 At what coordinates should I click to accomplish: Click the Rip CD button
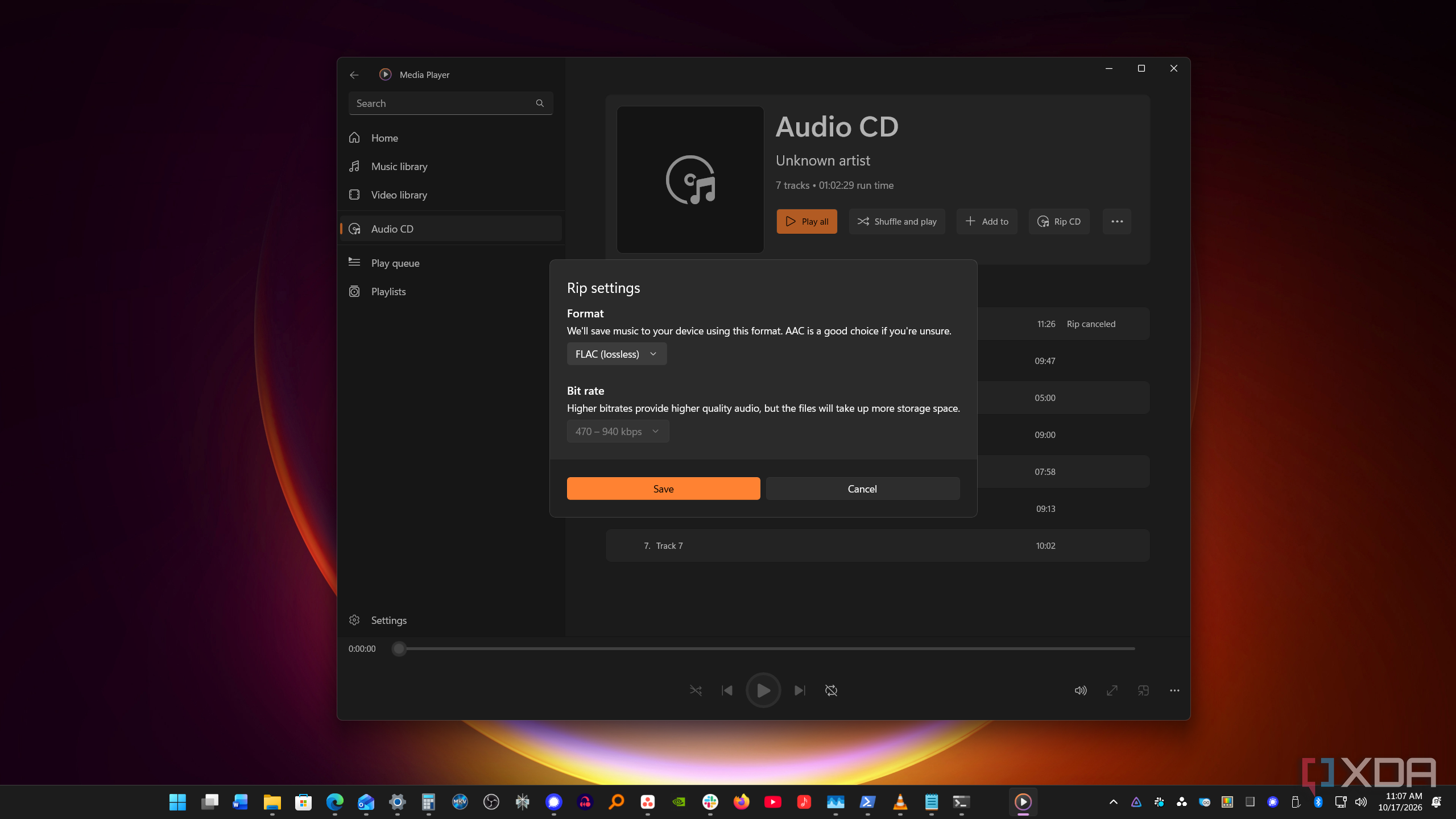[1059, 221]
